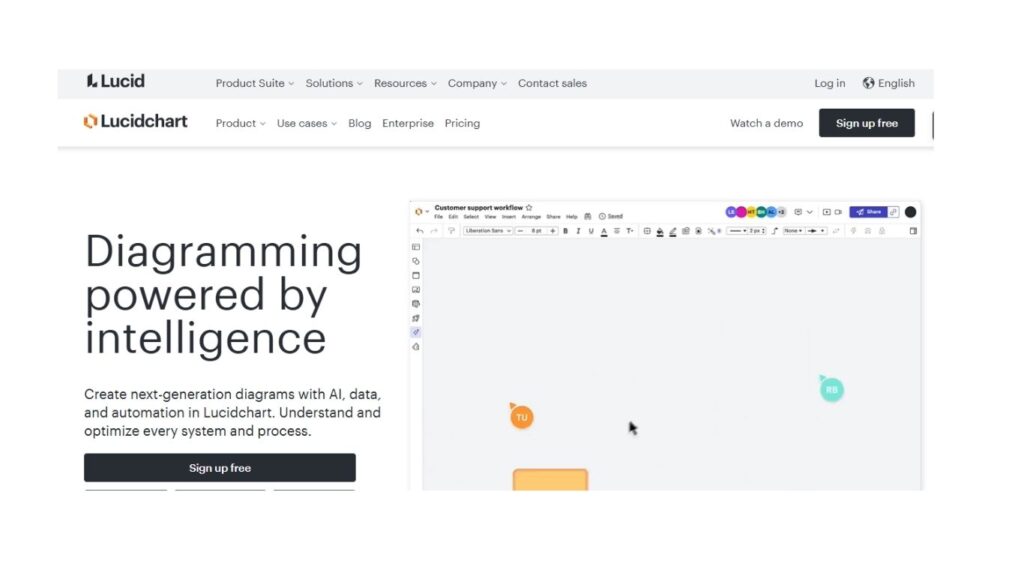Click the Log in link

(x=829, y=83)
